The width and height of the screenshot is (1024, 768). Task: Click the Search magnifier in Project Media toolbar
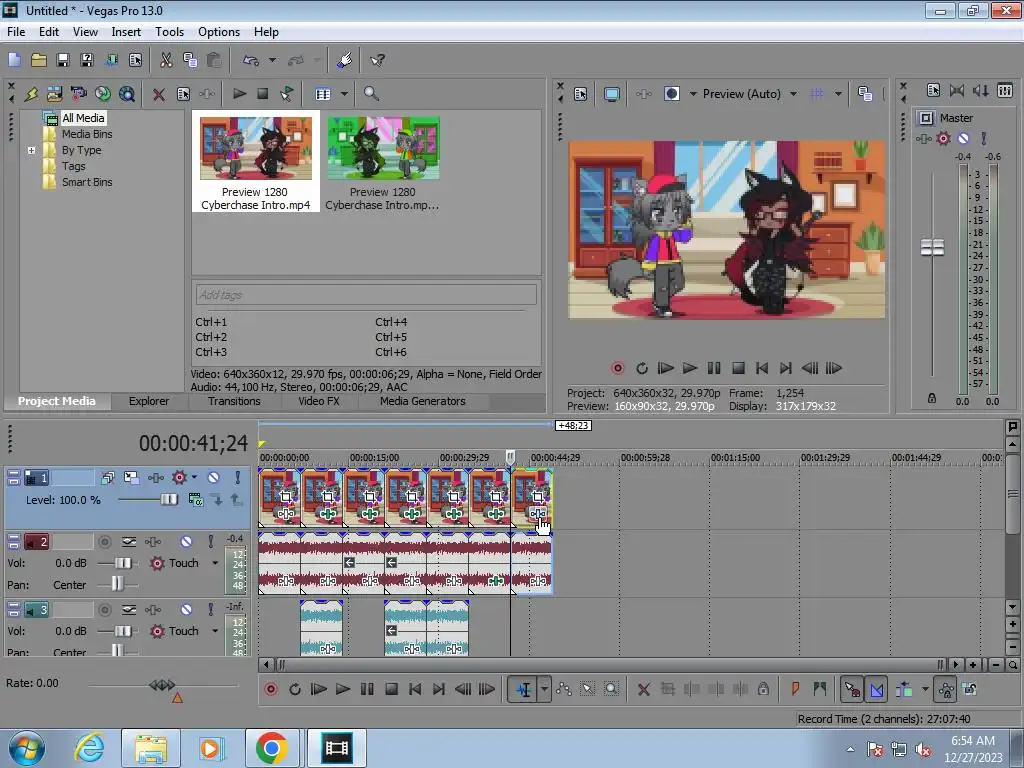(371, 93)
